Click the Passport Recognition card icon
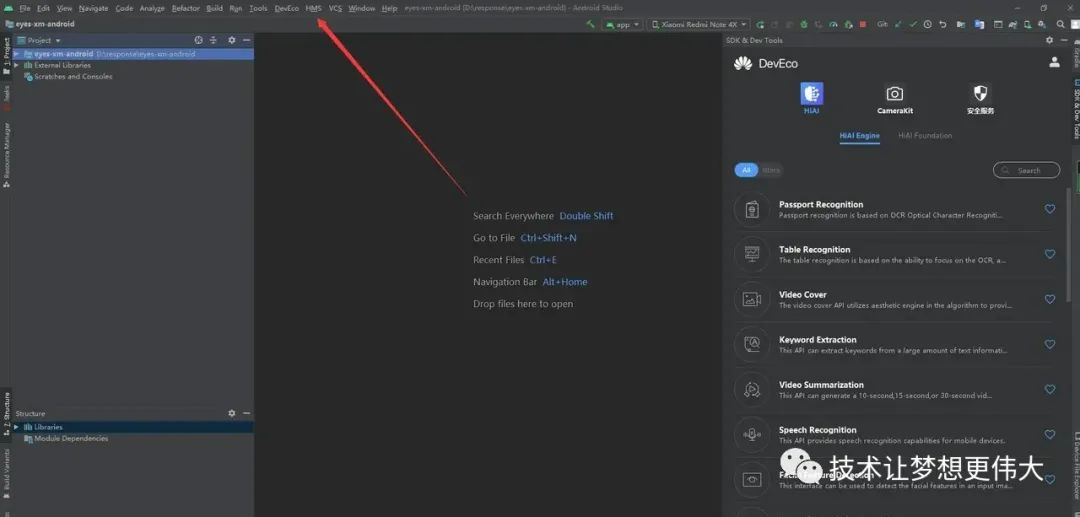 coord(751,209)
